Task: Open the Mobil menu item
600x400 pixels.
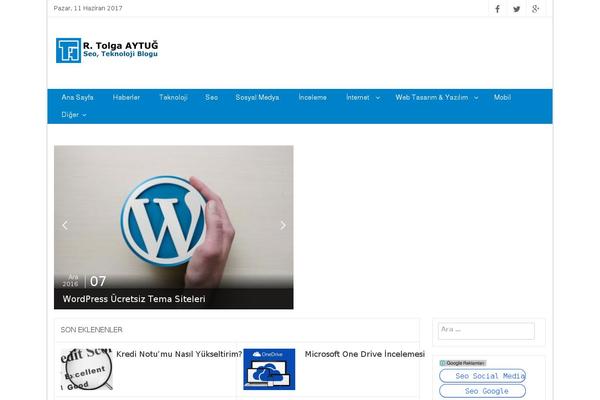Action: tap(502, 97)
